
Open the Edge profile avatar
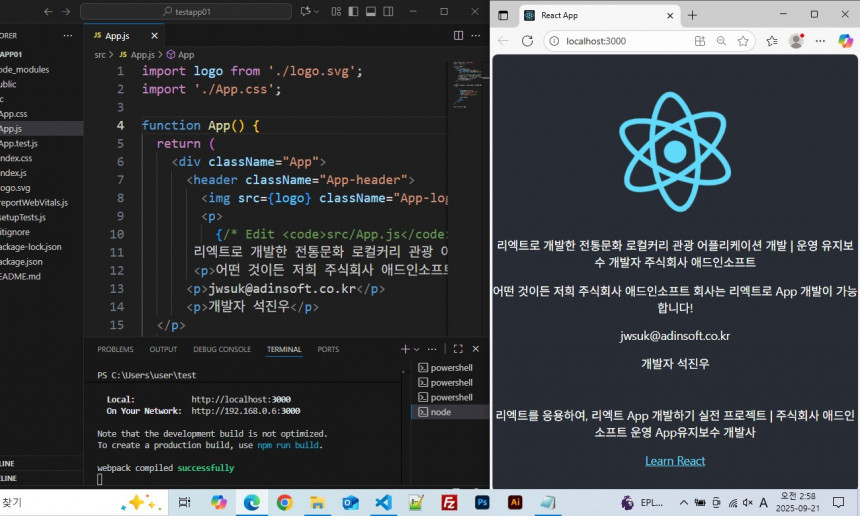(796, 41)
